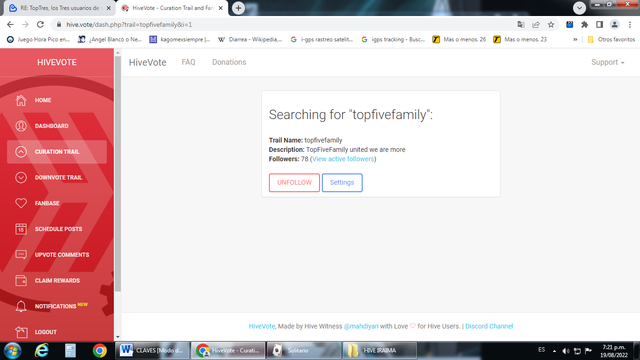Click the UNFOLLOW button
Screen dimensions: 640x360
click(294, 182)
